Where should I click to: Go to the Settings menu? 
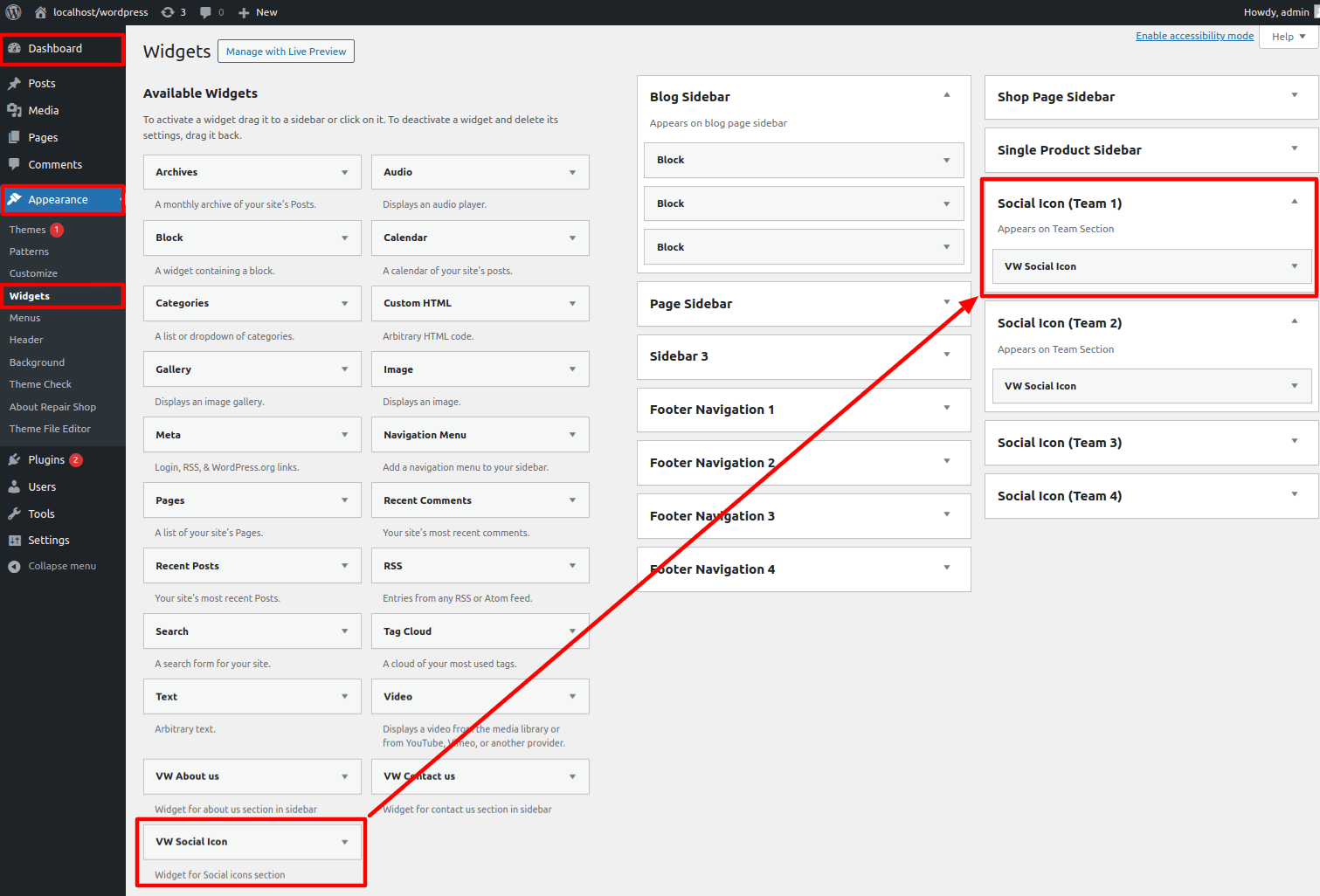point(48,541)
